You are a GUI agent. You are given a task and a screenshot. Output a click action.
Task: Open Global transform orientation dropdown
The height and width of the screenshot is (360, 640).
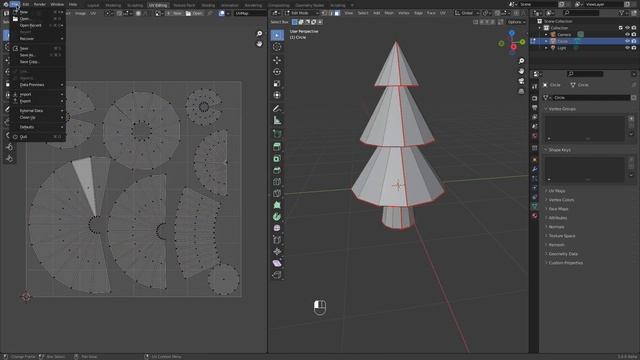coord(467,13)
